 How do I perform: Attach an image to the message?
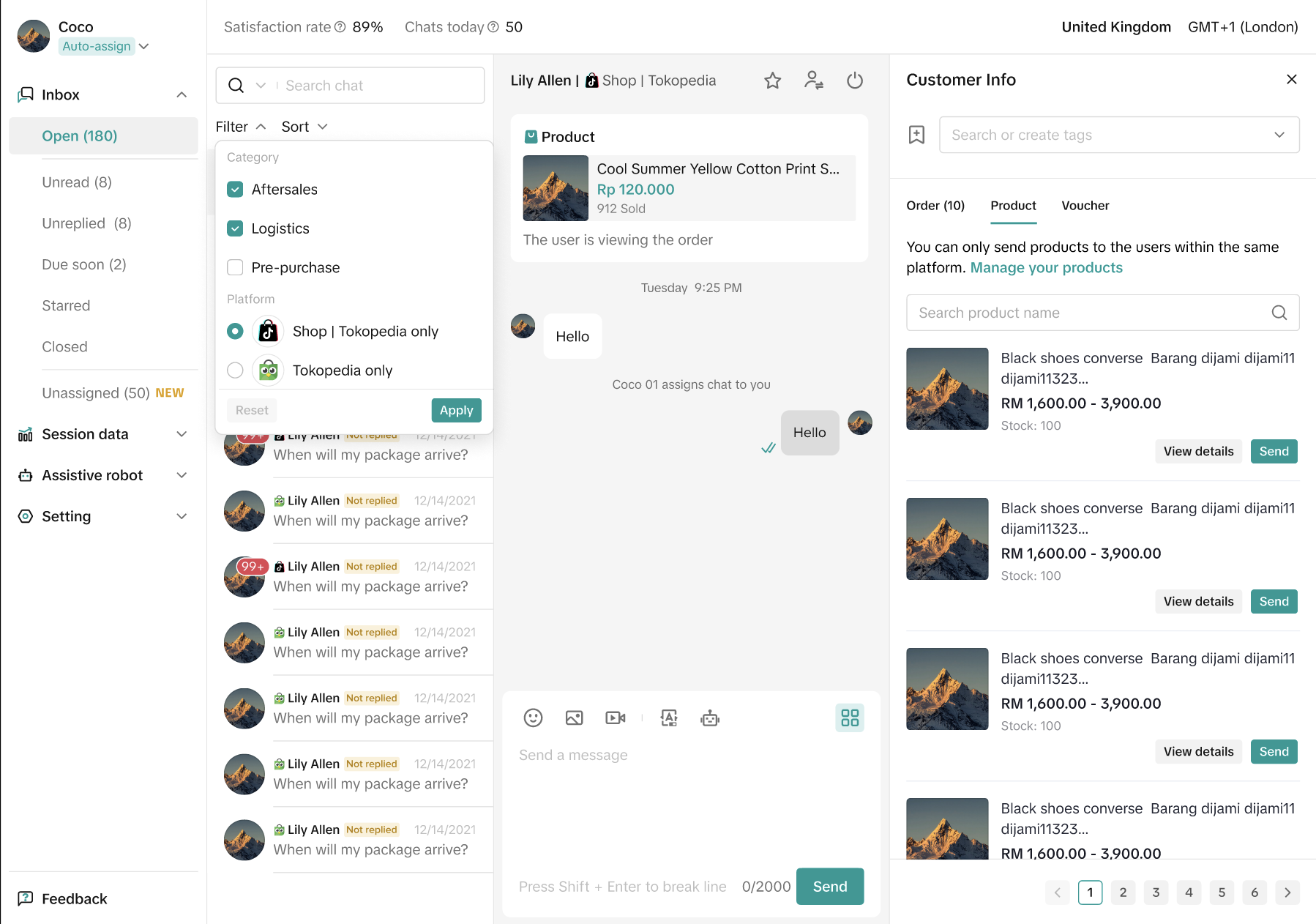pos(575,718)
